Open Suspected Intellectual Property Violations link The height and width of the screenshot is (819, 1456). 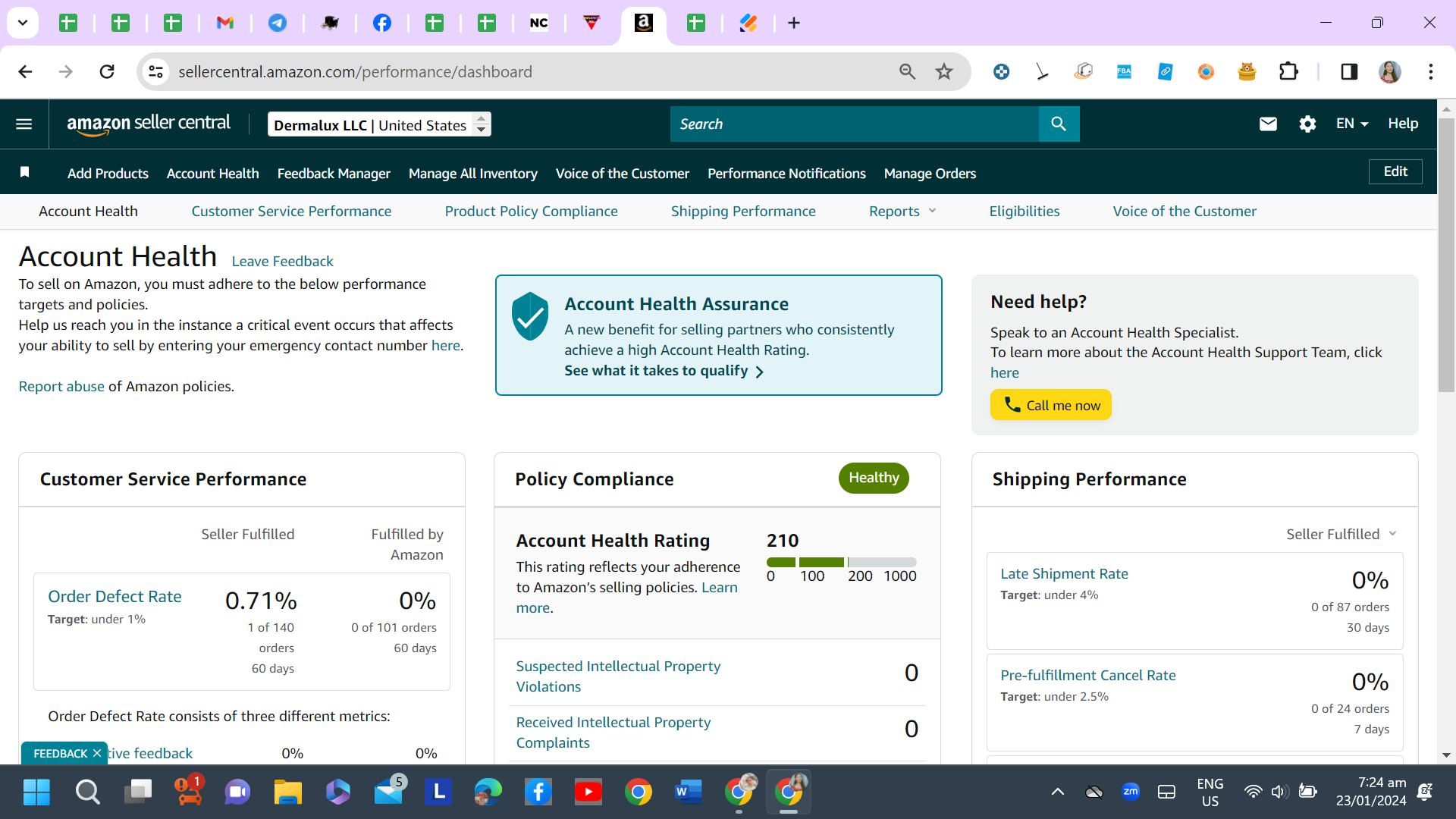(x=618, y=676)
